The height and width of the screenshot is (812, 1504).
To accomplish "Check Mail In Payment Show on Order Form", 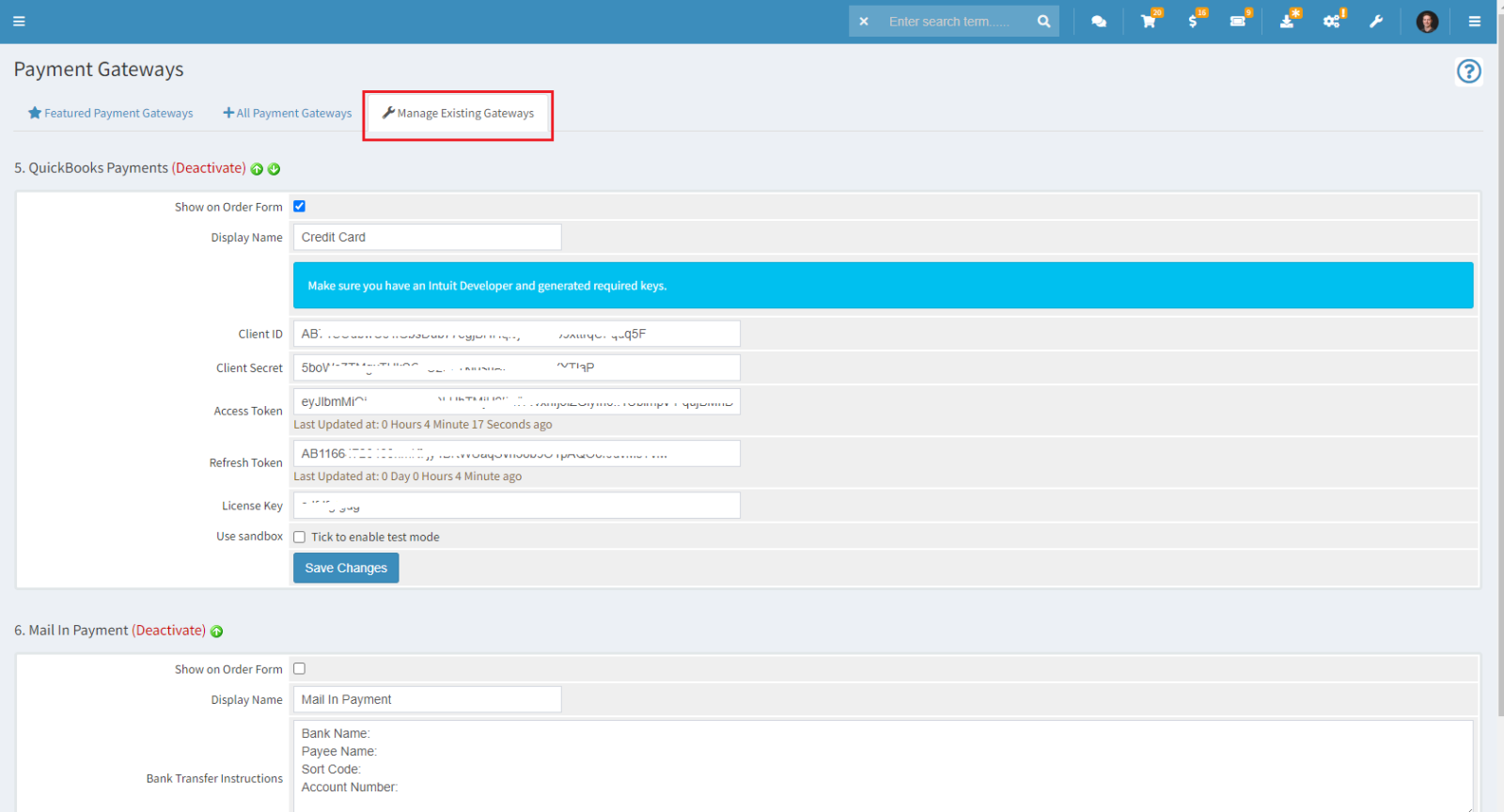I will [x=299, y=668].
